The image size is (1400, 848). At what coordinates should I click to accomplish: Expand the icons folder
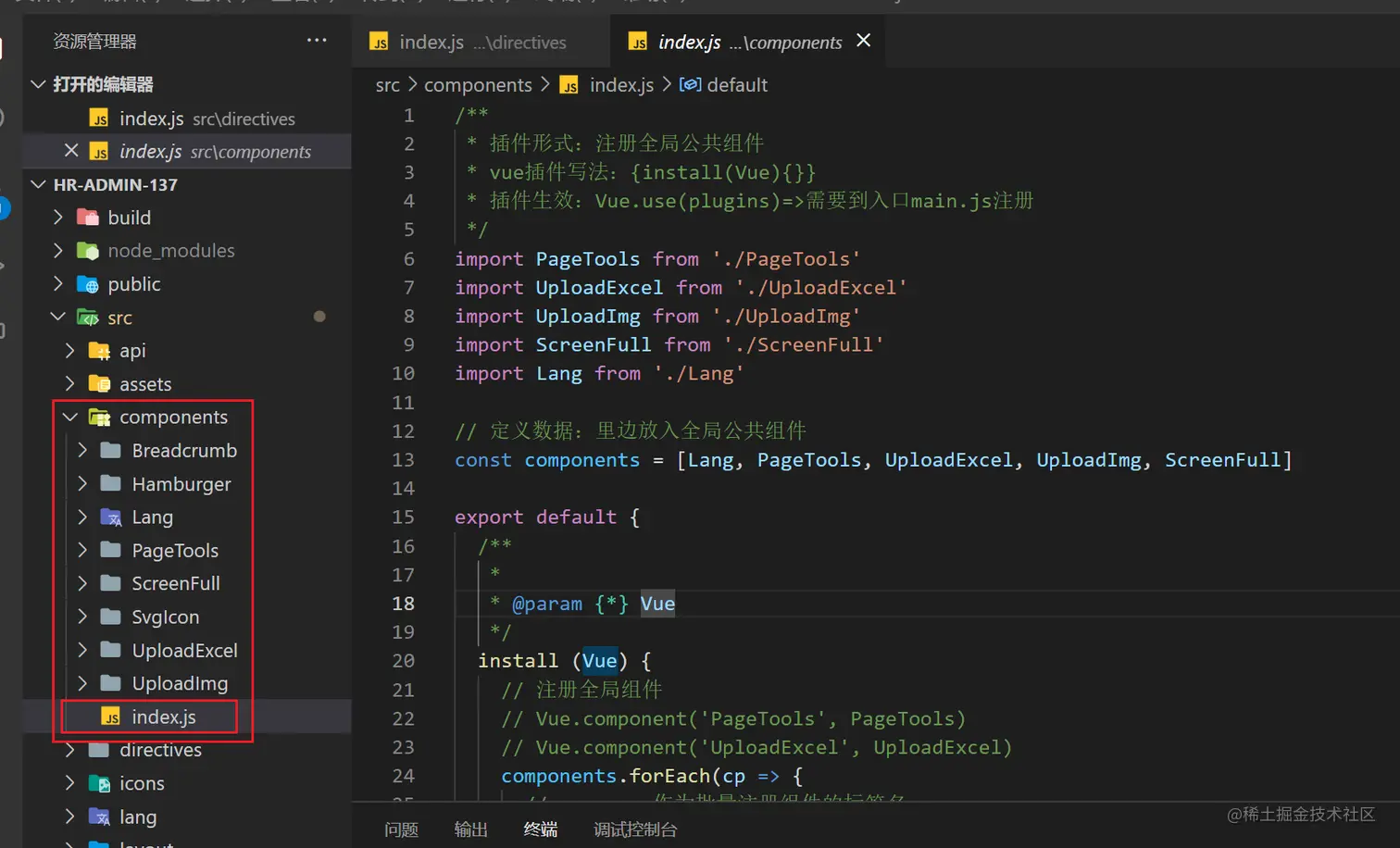click(x=70, y=783)
